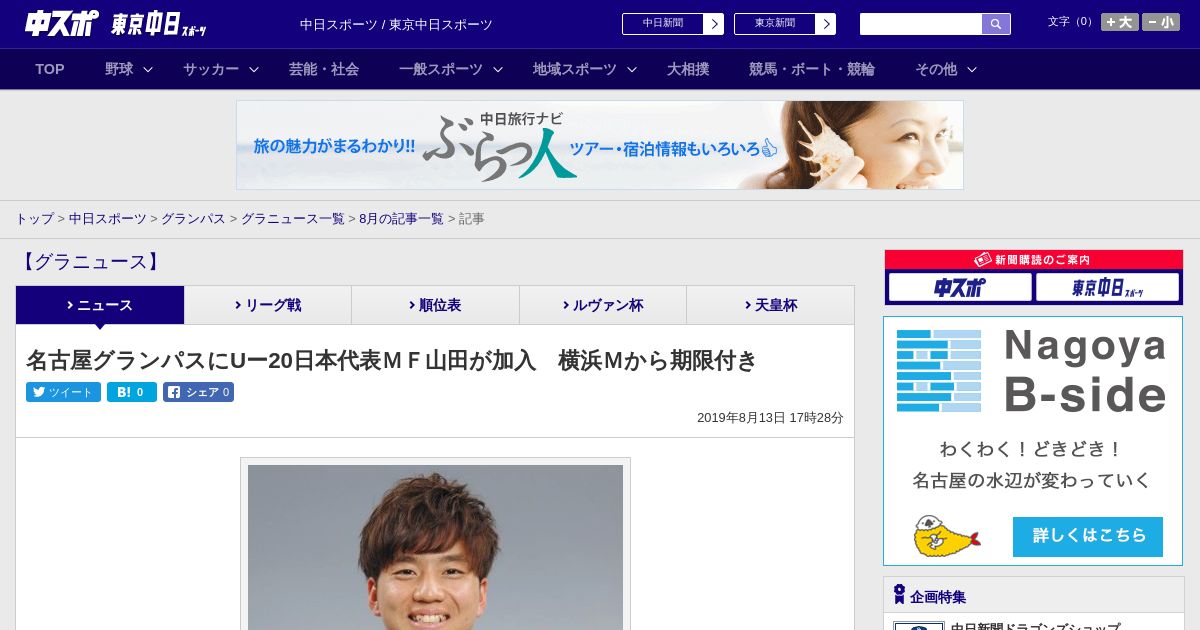Click the shrimp mascot in the ad
1200x630 pixels.
(x=946, y=536)
